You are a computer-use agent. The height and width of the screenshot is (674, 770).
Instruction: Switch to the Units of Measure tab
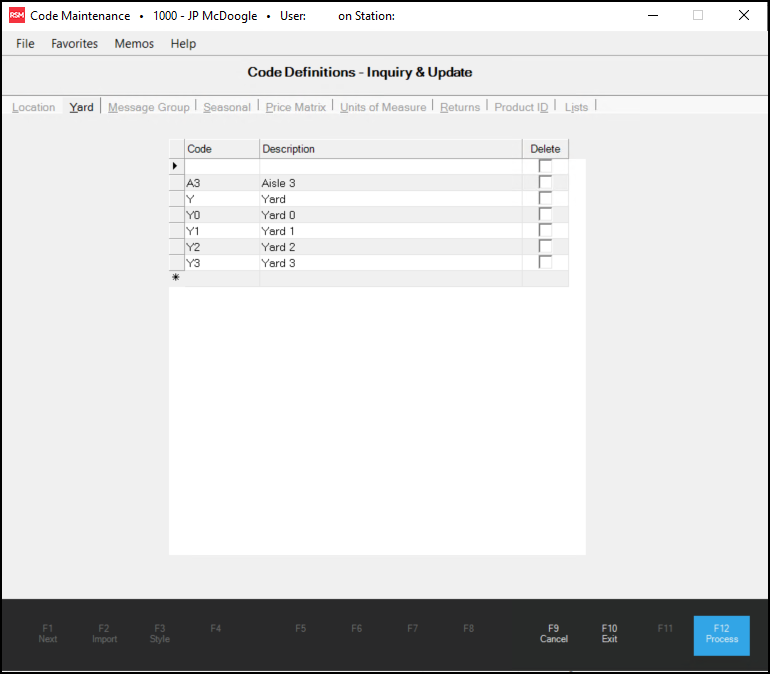coord(383,107)
